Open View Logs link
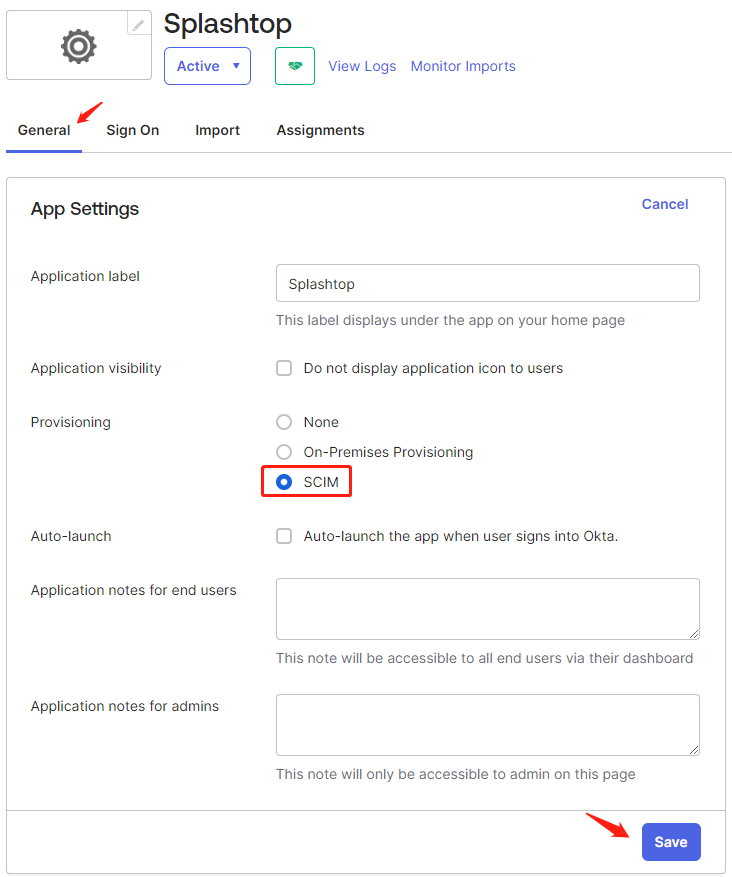The image size is (732, 877). coord(362,66)
